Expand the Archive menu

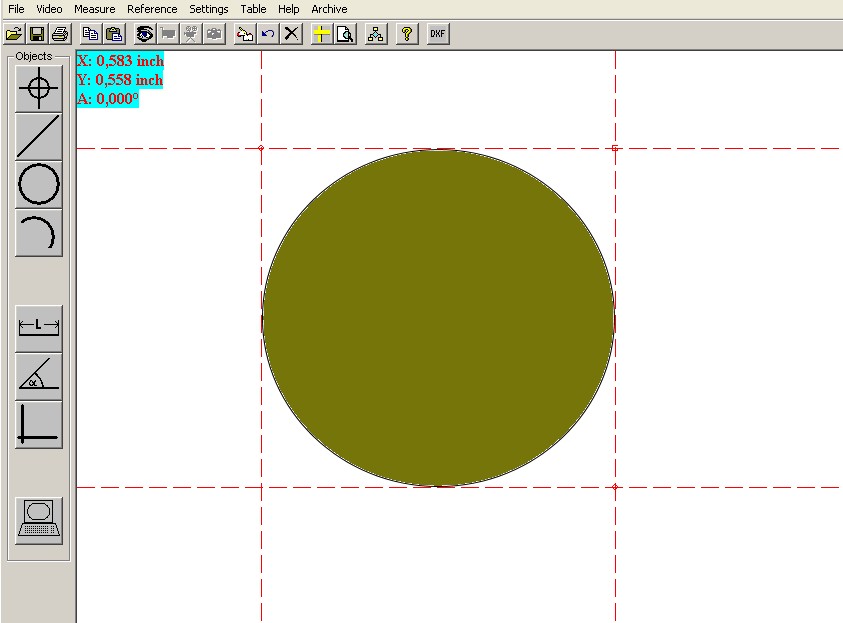coord(329,9)
